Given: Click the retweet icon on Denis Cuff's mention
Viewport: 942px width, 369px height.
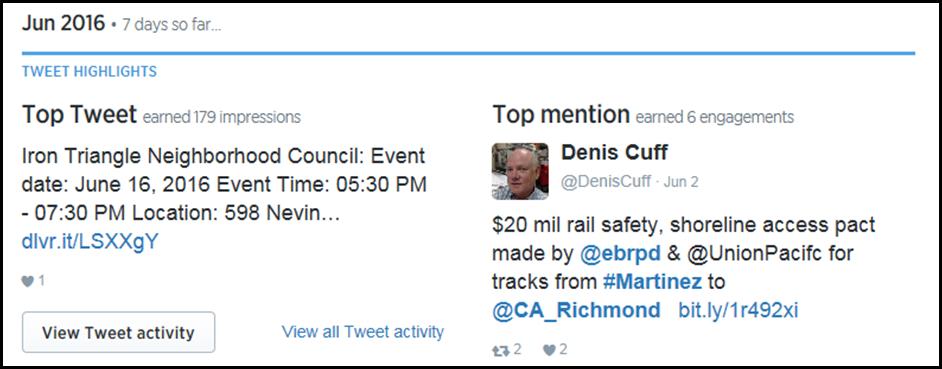Looking at the screenshot, I should coord(500,350).
